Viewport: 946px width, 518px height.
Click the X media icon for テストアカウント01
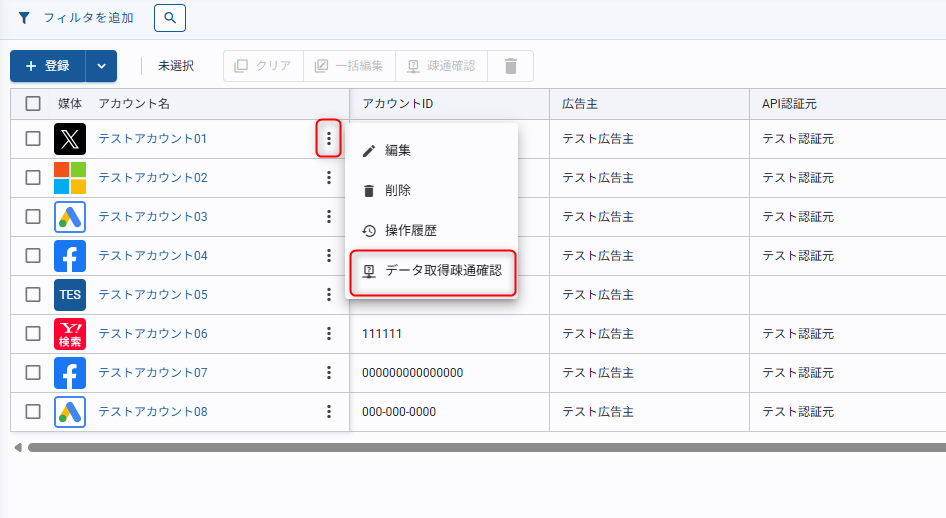pos(70,139)
